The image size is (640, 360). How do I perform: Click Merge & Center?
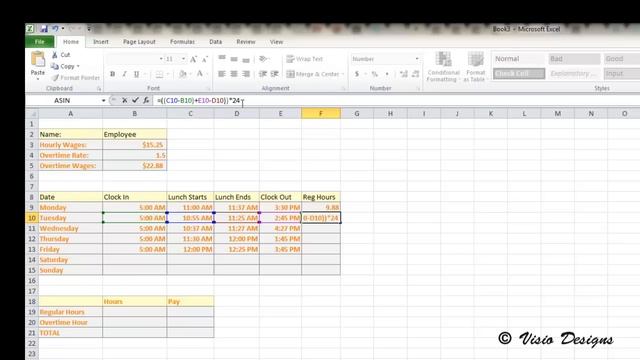(313, 74)
